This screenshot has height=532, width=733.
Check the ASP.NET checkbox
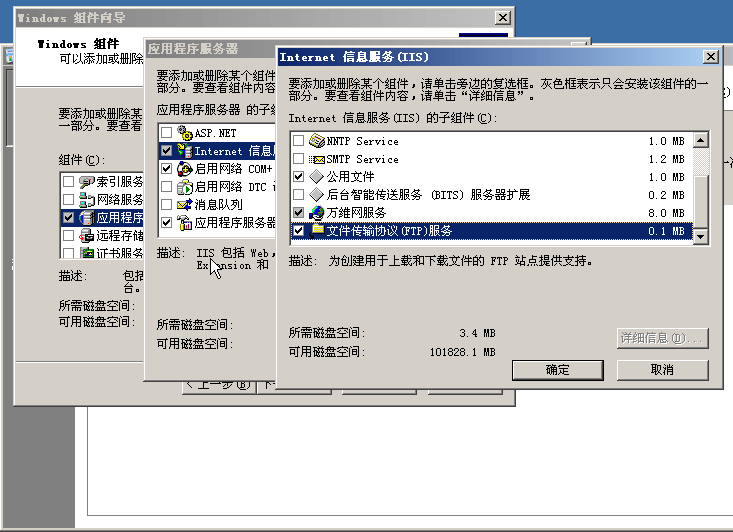tap(166, 133)
